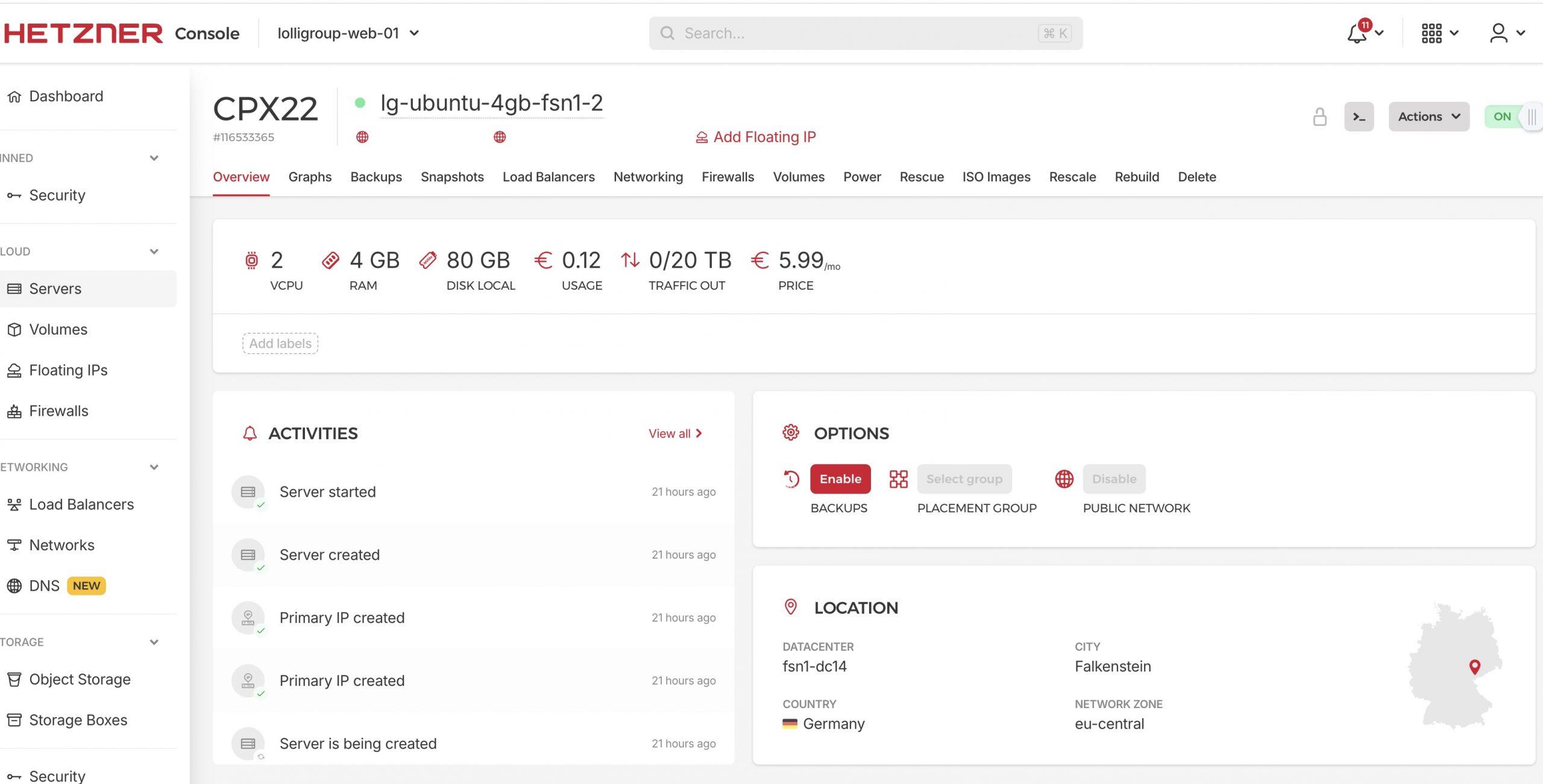Expand notifications dropdown chevron

(1379, 34)
